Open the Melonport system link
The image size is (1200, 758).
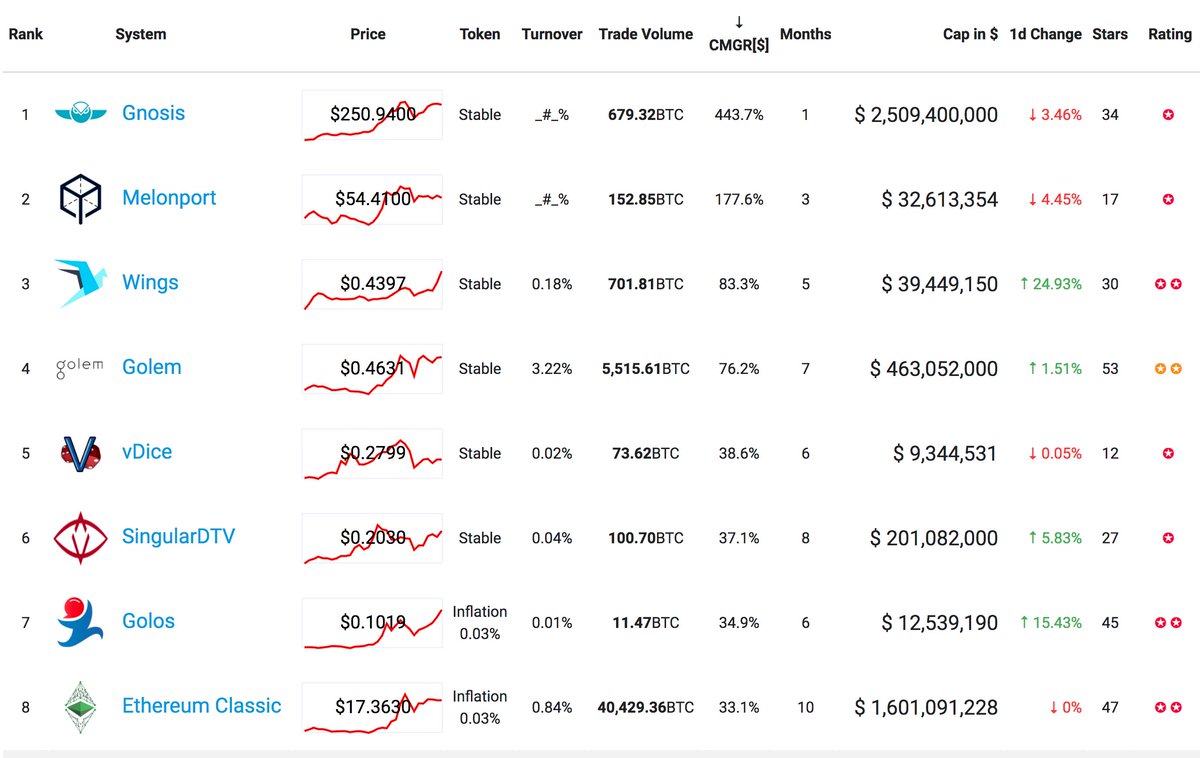pos(169,198)
